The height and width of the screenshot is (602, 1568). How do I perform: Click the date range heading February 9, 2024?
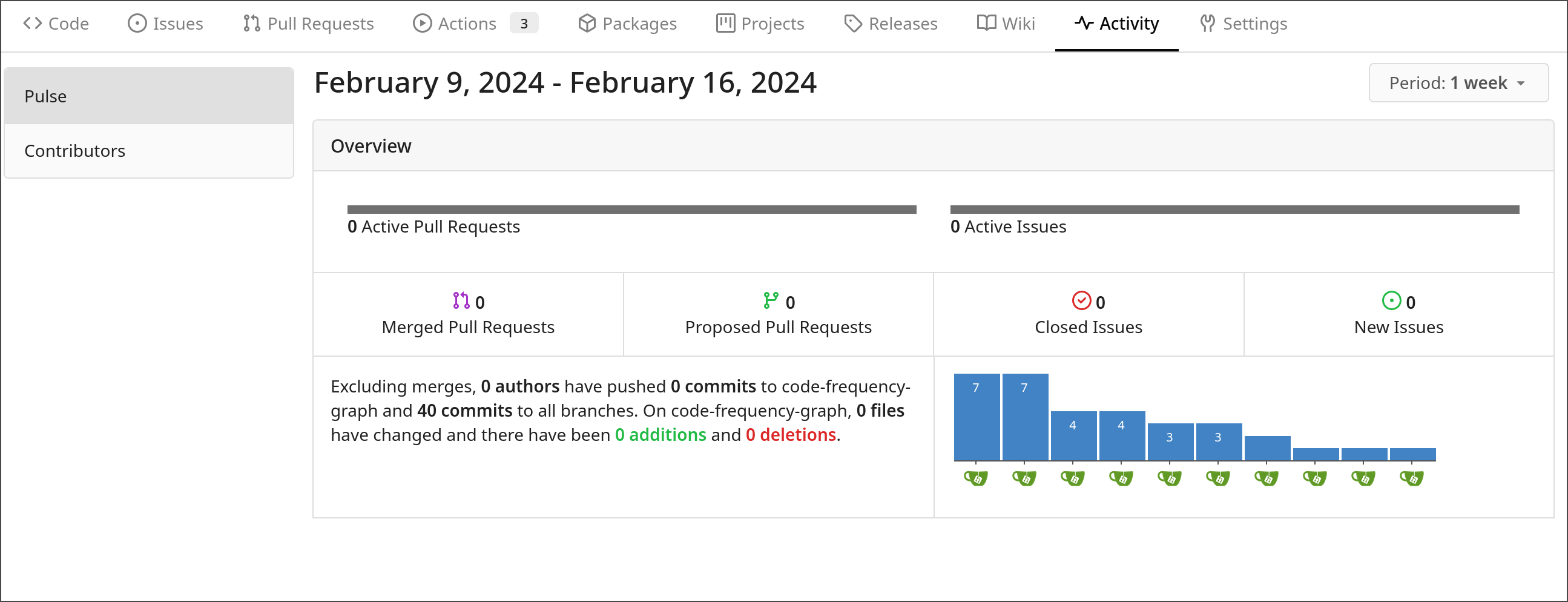click(x=565, y=82)
